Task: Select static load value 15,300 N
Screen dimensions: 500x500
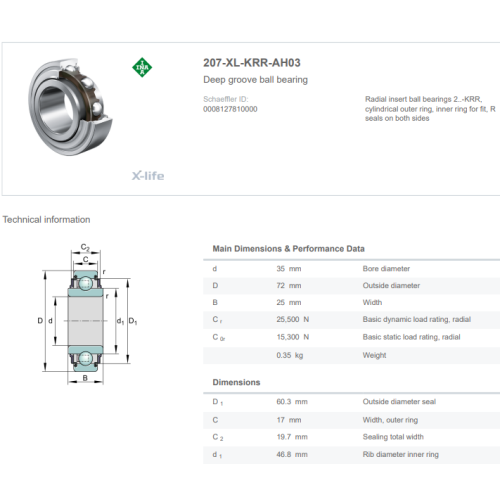Action: [x=293, y=337]
